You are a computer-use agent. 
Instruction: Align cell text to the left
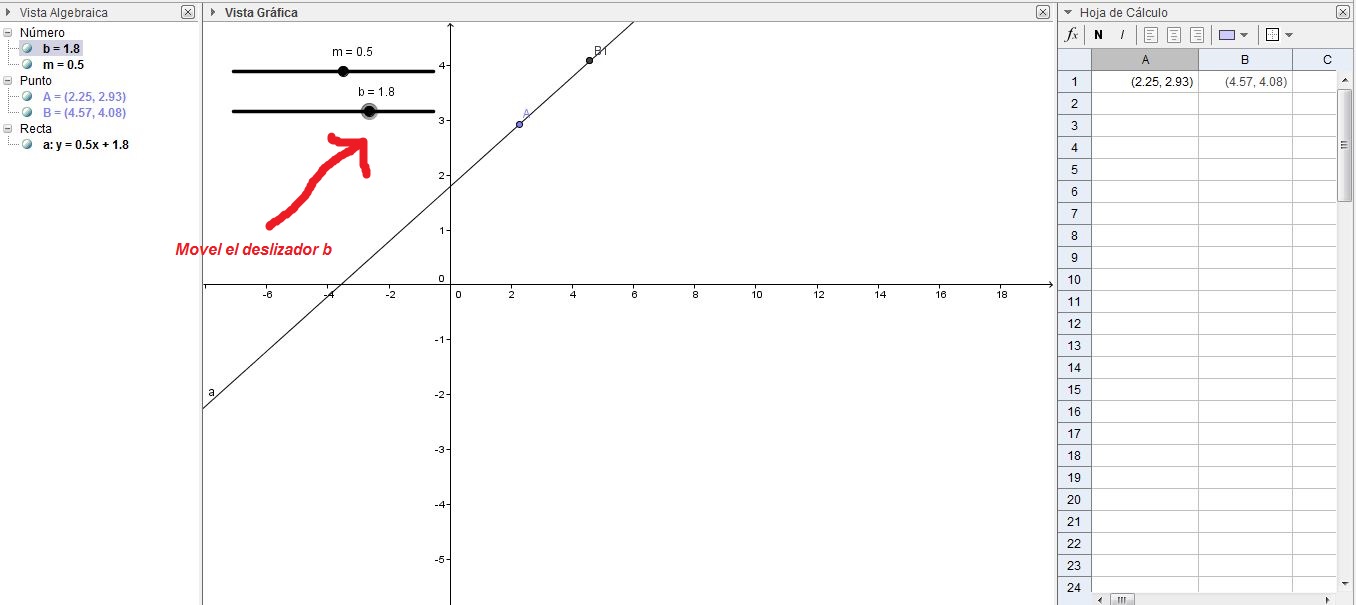[x=1150, y=34]
